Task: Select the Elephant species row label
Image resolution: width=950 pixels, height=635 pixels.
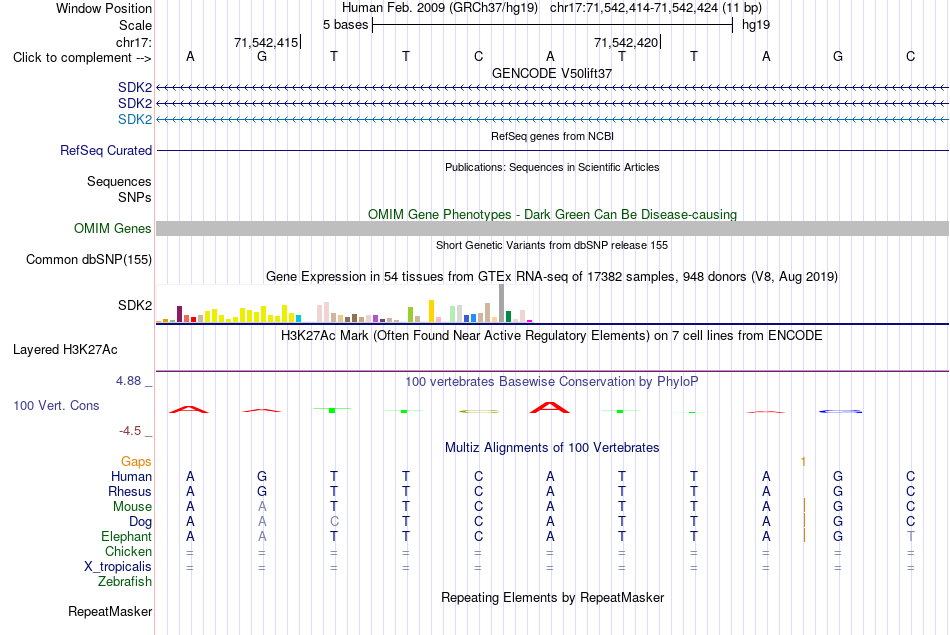Action: click(x=127, y=536)
